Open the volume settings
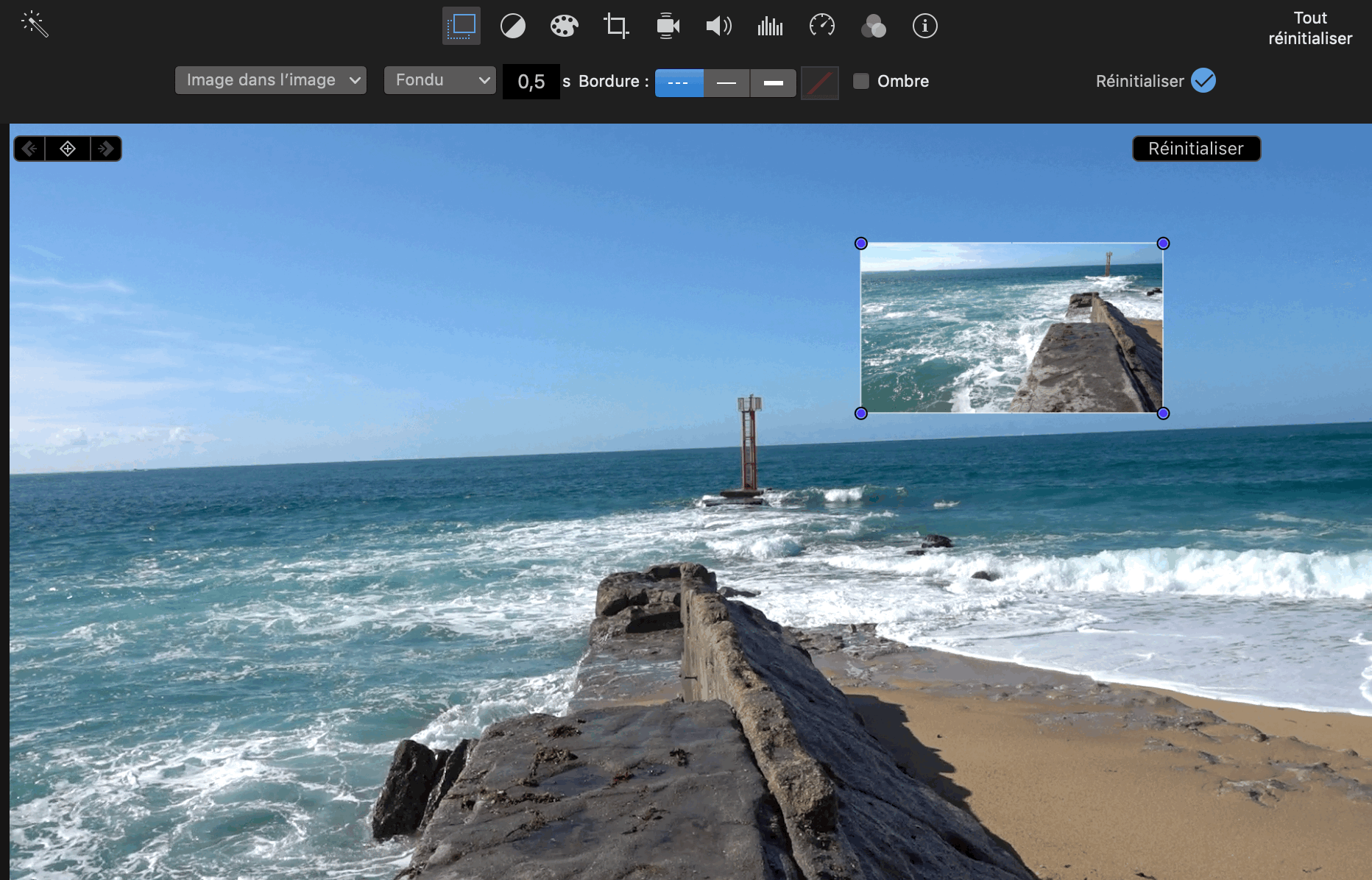1372x880 pixels. pyautogui.click(x=718, y=26)
